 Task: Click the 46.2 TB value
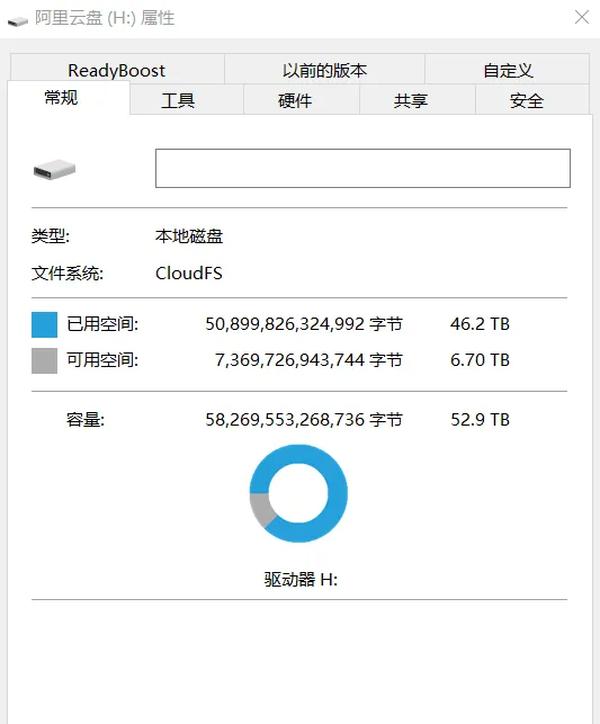tap(480, 324)
